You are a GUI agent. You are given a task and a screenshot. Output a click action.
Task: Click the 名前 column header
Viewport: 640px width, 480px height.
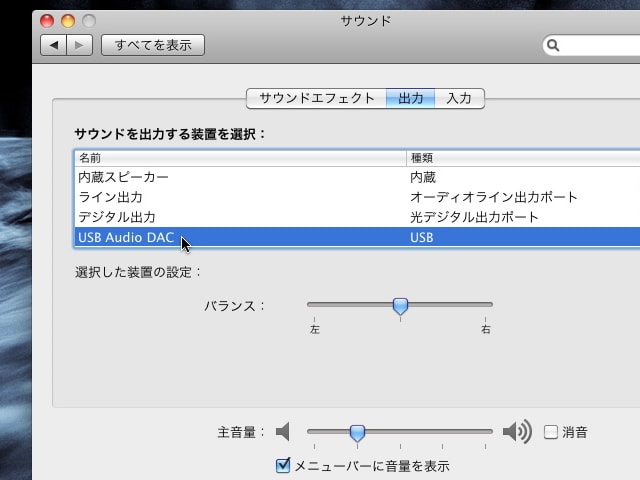240,158
